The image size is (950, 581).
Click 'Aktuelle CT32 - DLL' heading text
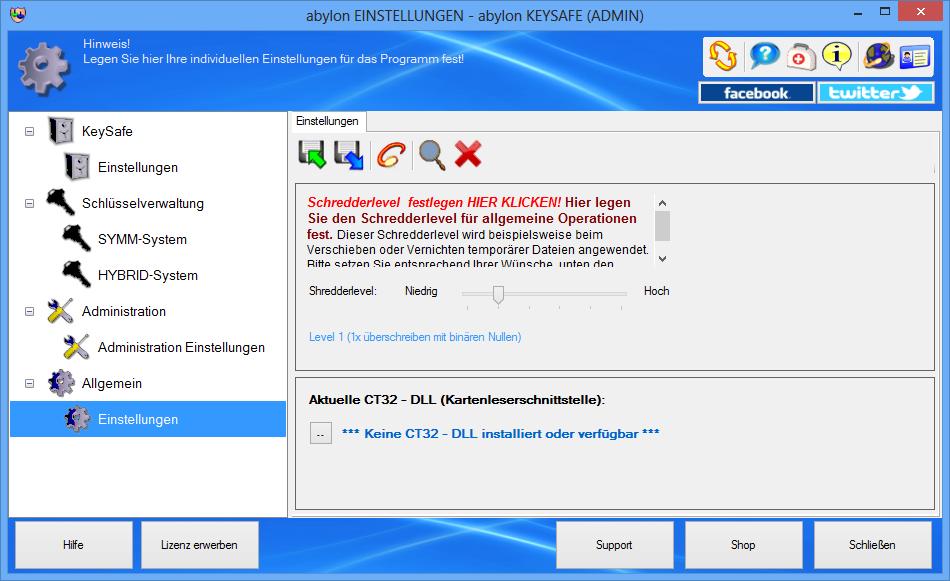coord(457,400)
